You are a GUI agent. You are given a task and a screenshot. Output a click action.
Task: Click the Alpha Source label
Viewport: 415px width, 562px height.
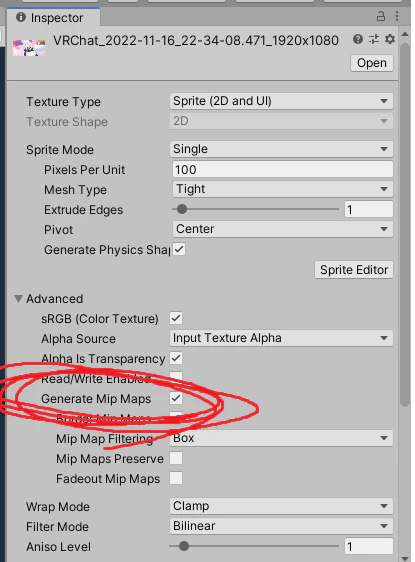pos(78,339)
